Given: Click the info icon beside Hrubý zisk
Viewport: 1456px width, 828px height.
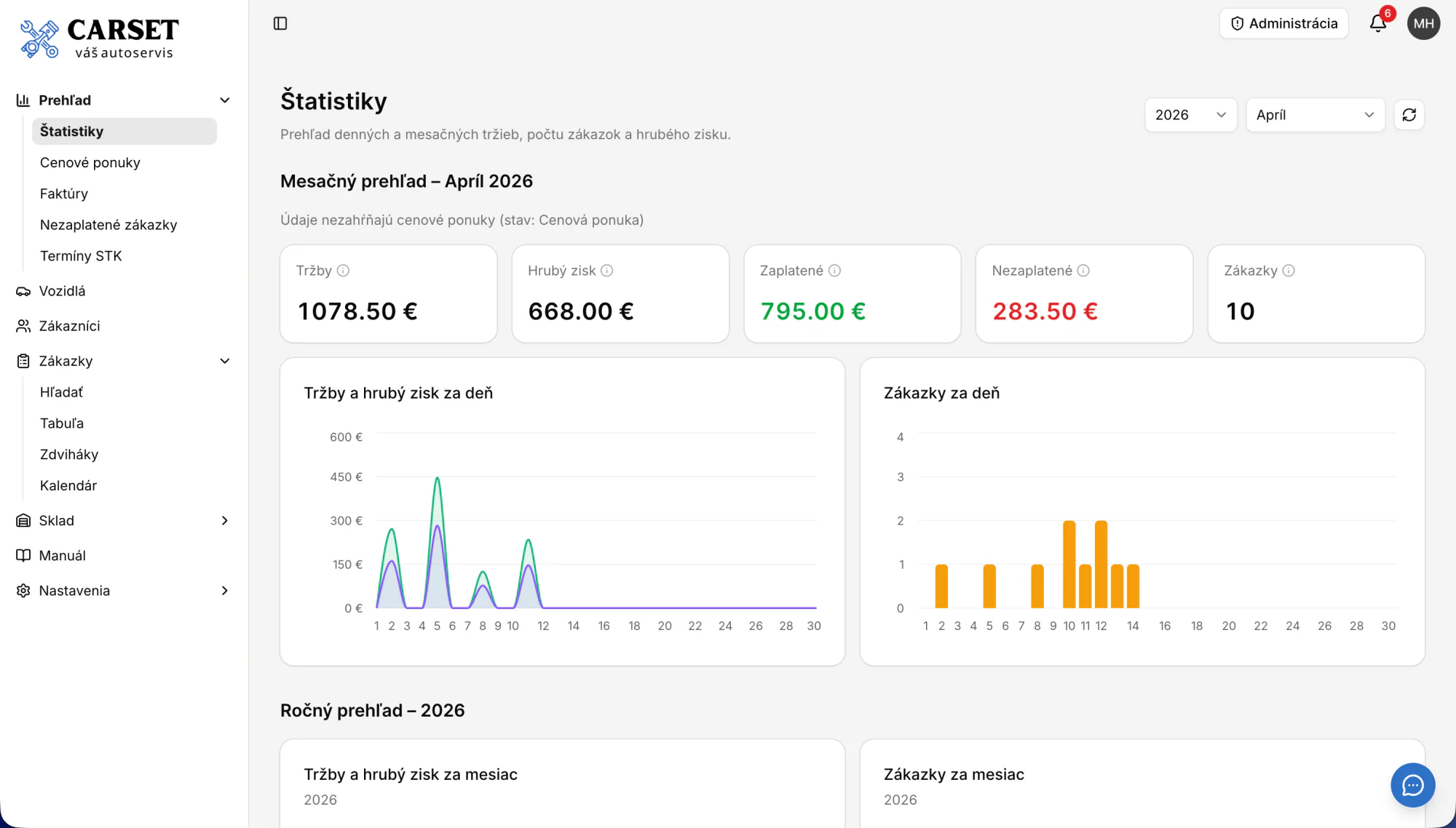Looking at the screenshot, I should point(607,271).
